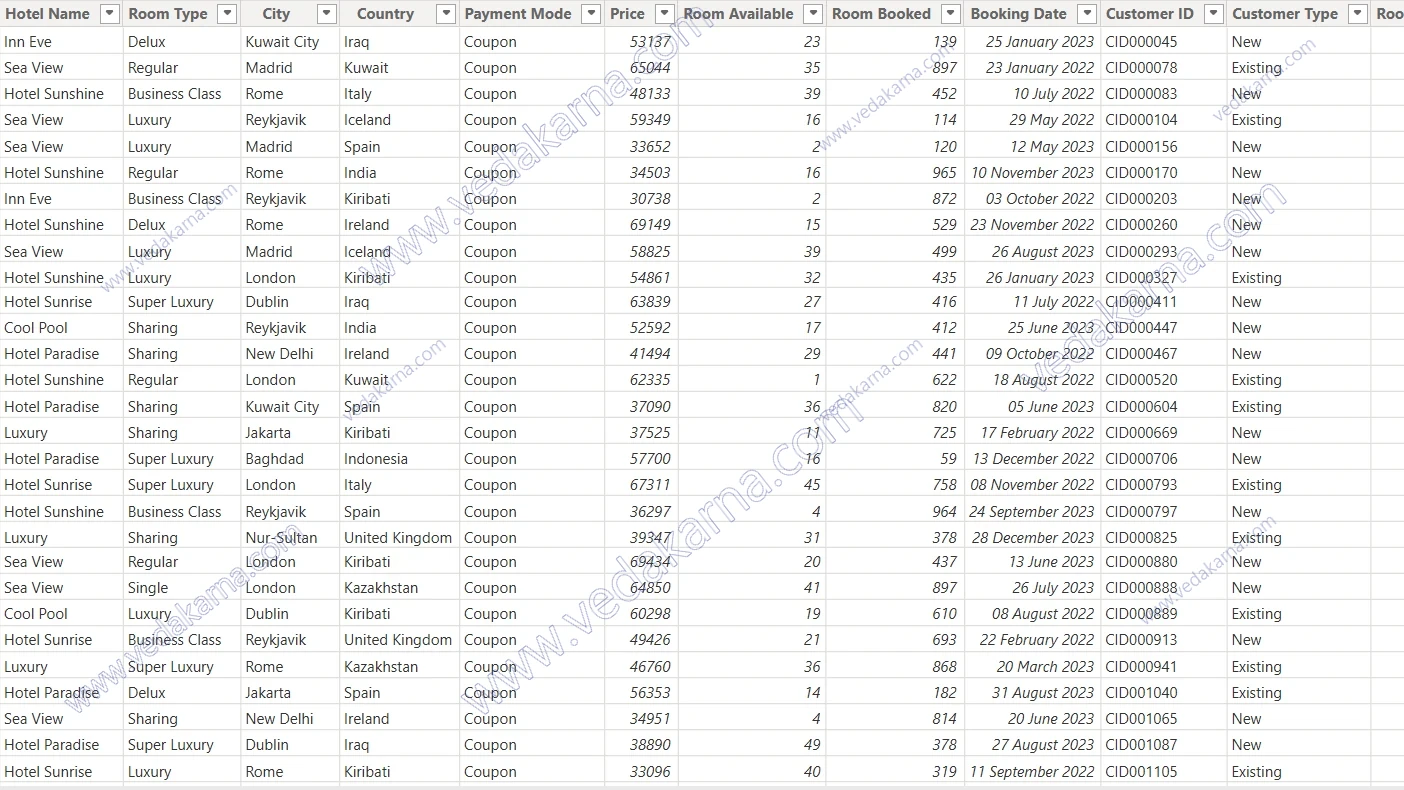The height and width of the screenshot is (790, 1404).
Task: Click the price value 65044
Action: (650, 68)
